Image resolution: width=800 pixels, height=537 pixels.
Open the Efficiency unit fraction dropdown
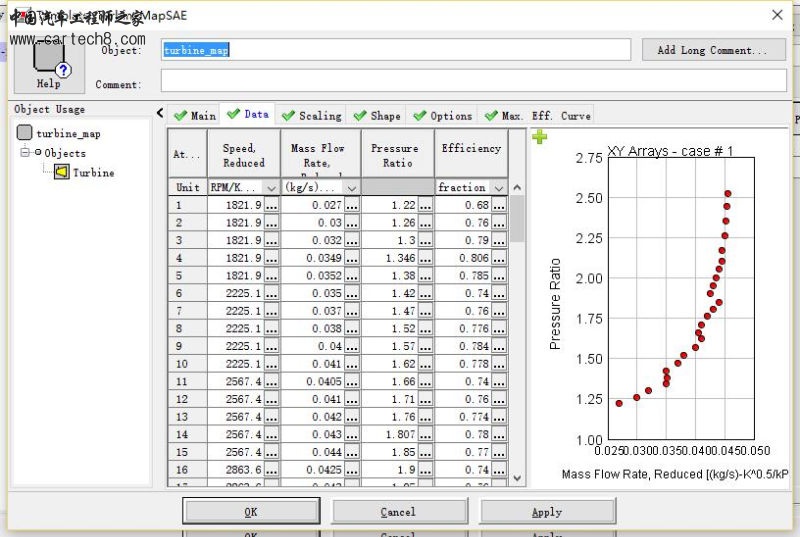pyautogui.click(x=499, y=188)
